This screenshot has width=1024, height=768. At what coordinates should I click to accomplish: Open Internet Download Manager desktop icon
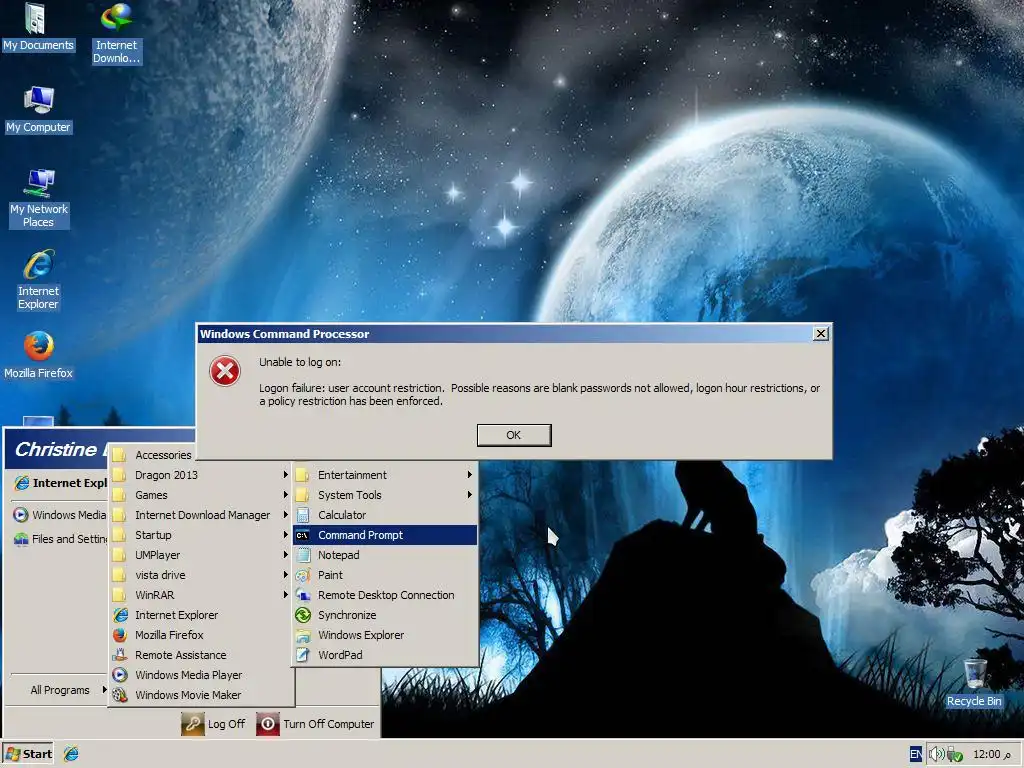(116, 33)
